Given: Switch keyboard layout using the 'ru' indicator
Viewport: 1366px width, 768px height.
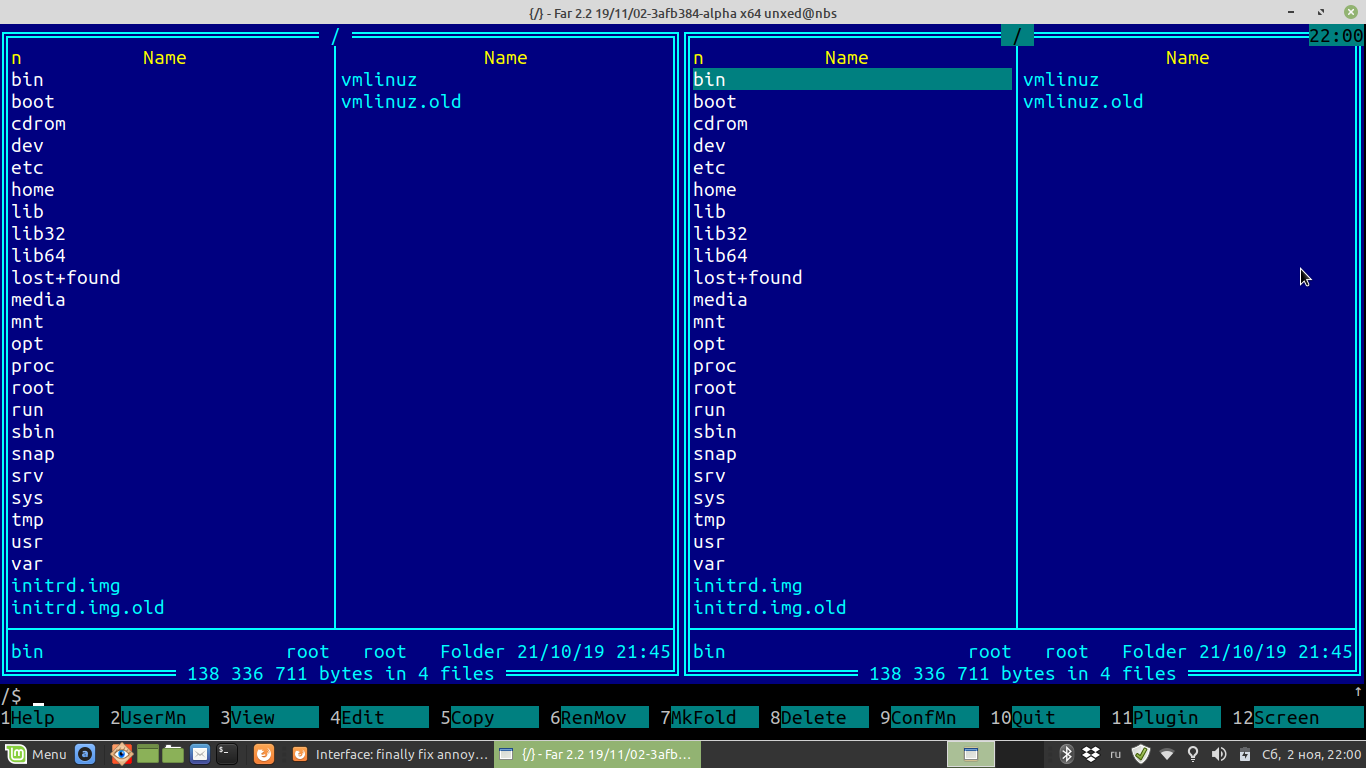Looking at the screenshot, I should tap(1115, 754).
